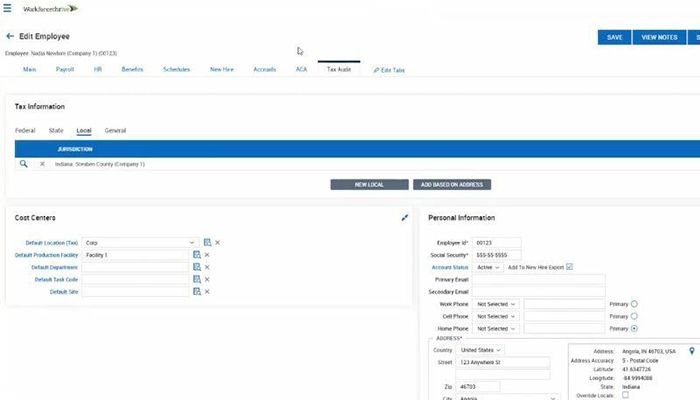Remove the Indiana Steuben County jurisdiction with X
Screen dimensions: 700x400
pos(42,164)
